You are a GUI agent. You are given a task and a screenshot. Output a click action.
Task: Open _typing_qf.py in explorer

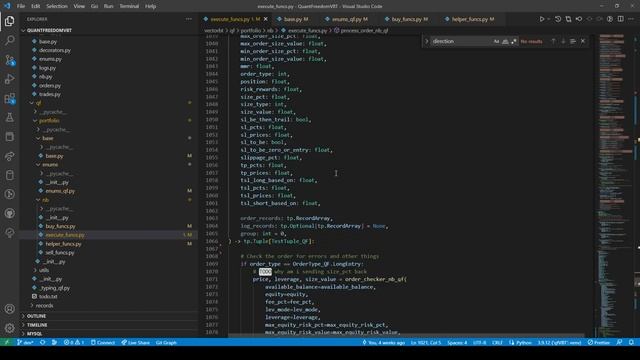pos(55,288)
